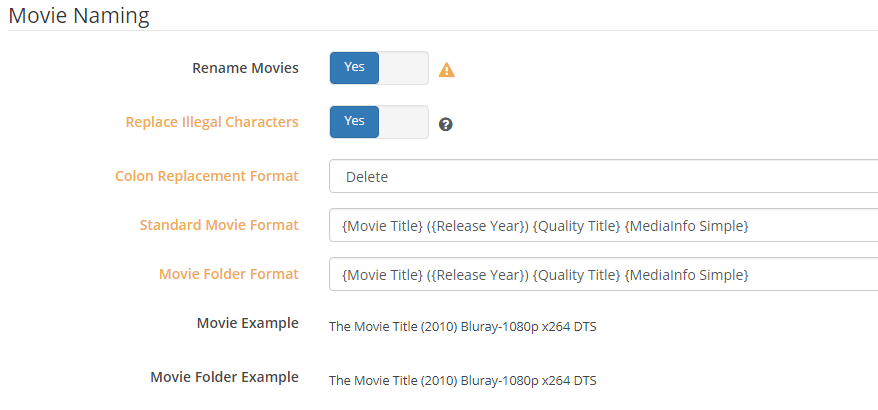Click the orange warning triangle beside Rename Movies

[446, 70]
